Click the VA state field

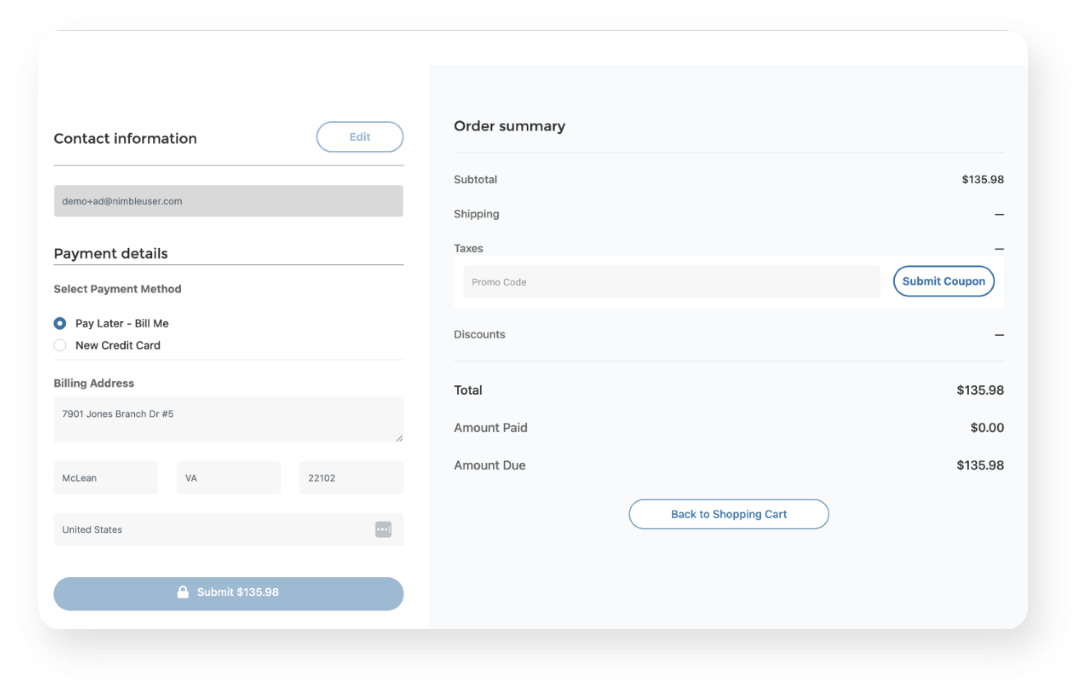(x=228, y=478)
